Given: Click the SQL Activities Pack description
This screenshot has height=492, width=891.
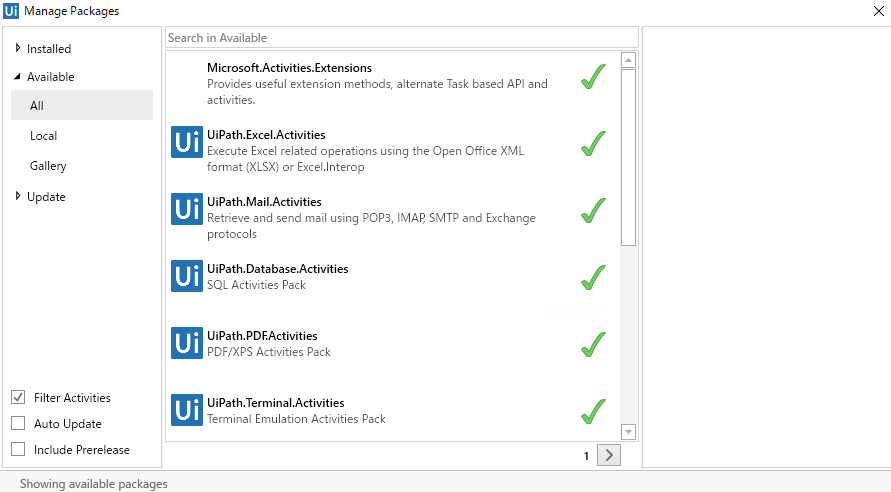Looking at the screenshot, I should point(256,285).
